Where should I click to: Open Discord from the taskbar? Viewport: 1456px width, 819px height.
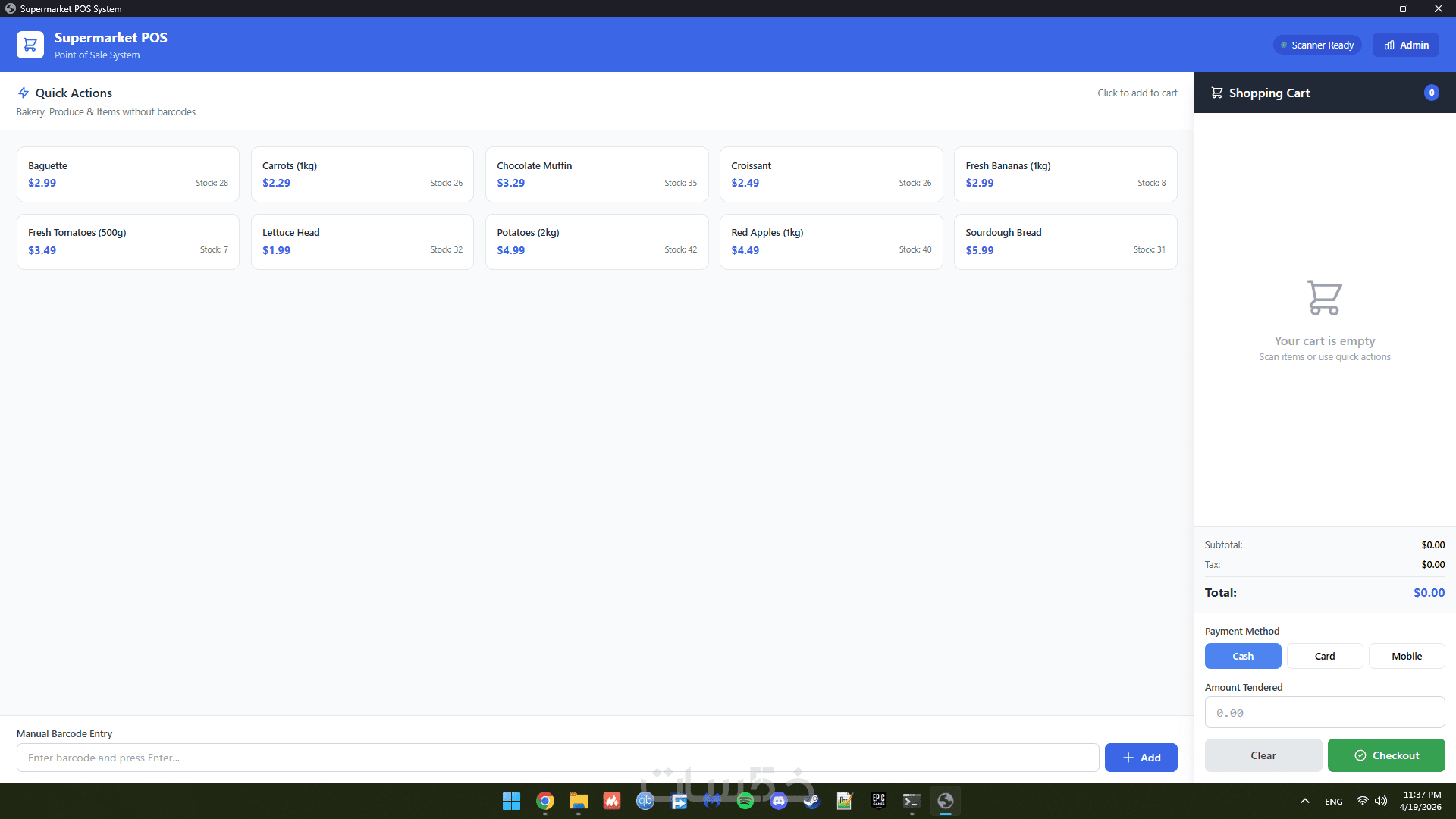pos(778,801)
